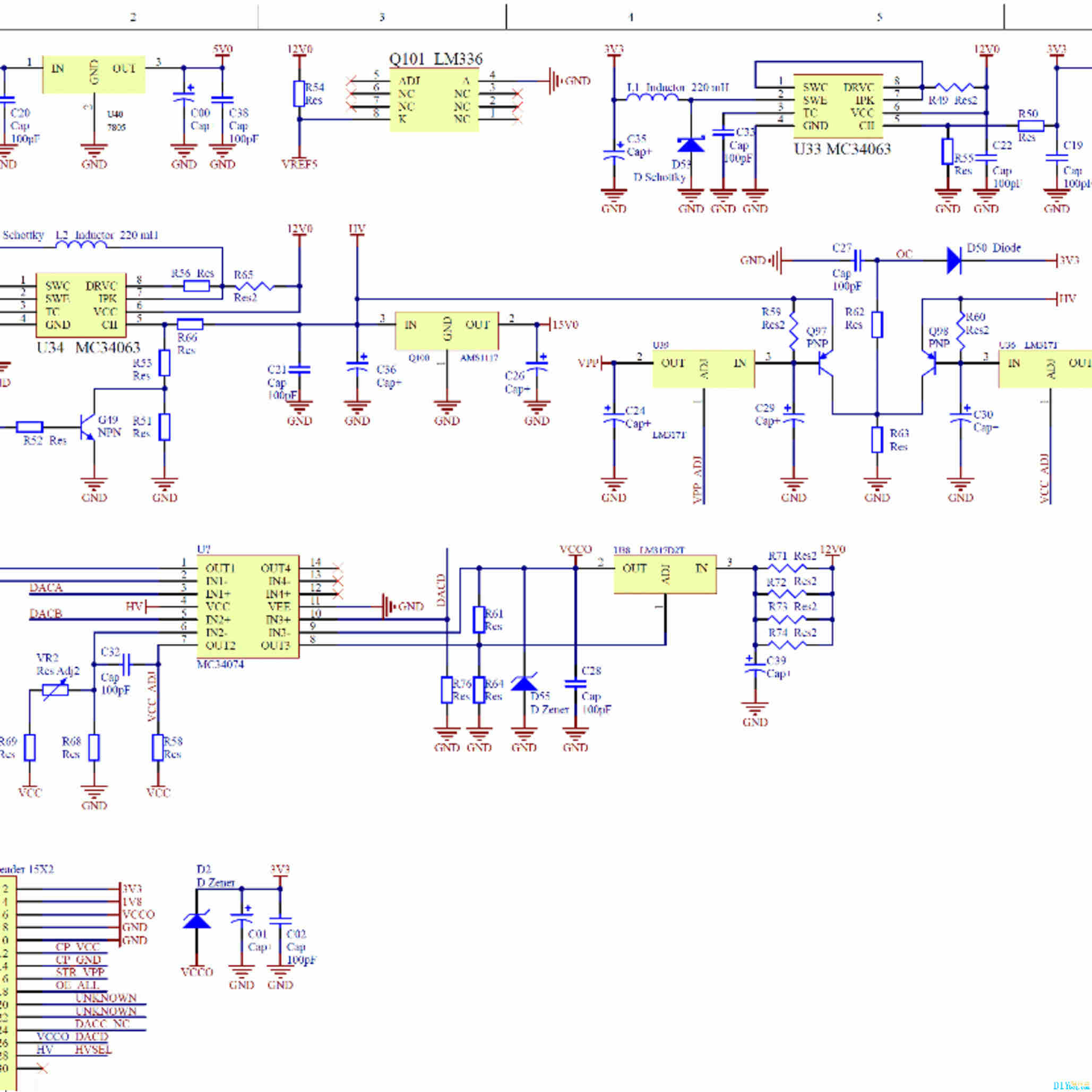
Task: Select the Q101 LM336 component body
Action: (x=434, y=100)
